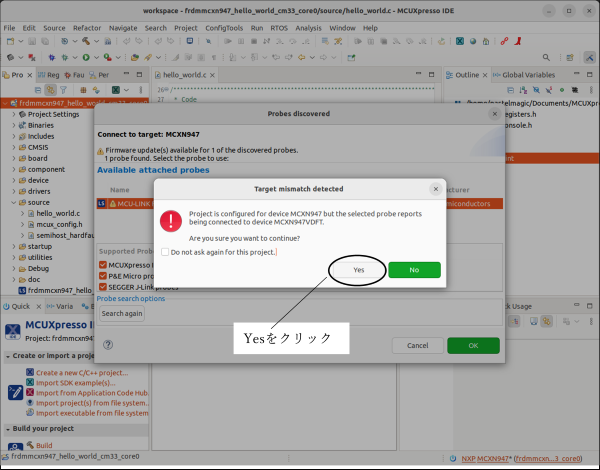Viewport: 600px width, 470px height.
Task: Close the Target mismatch detected dialog
Action: point(435,188)
